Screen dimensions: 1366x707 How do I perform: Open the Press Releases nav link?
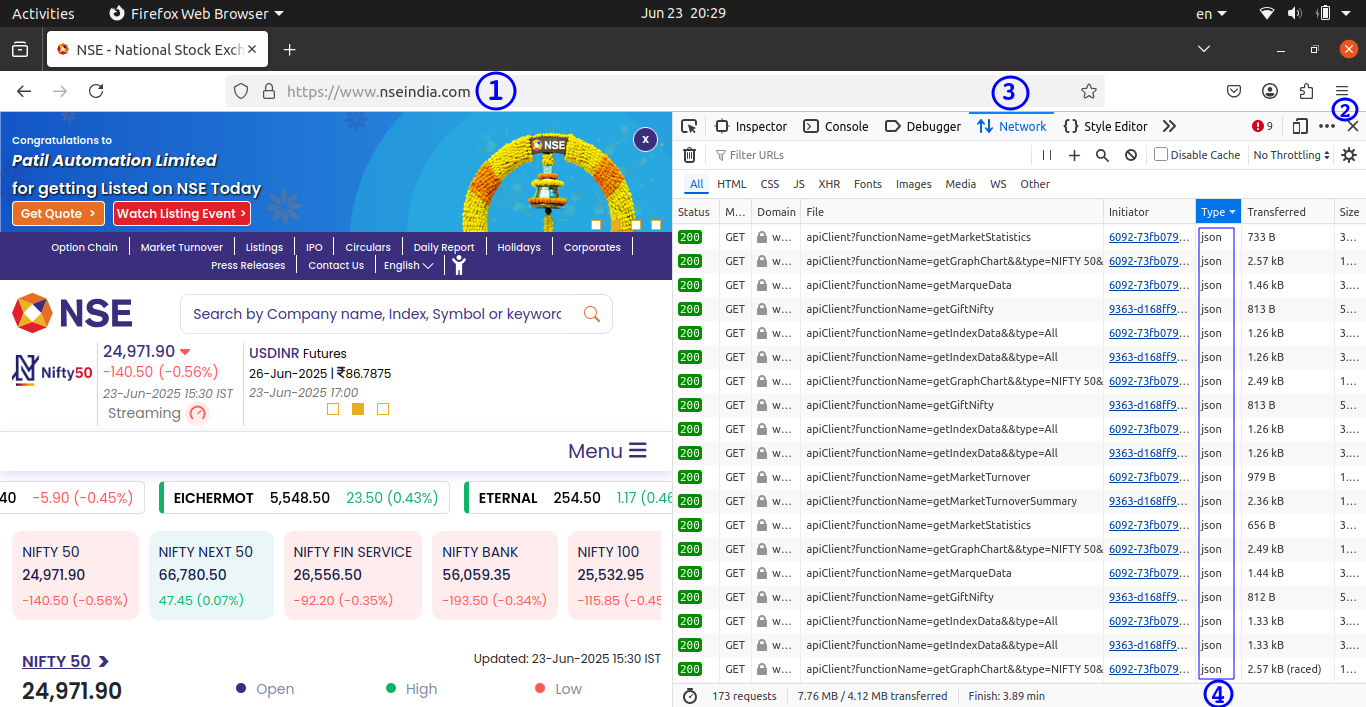point(248,265)
